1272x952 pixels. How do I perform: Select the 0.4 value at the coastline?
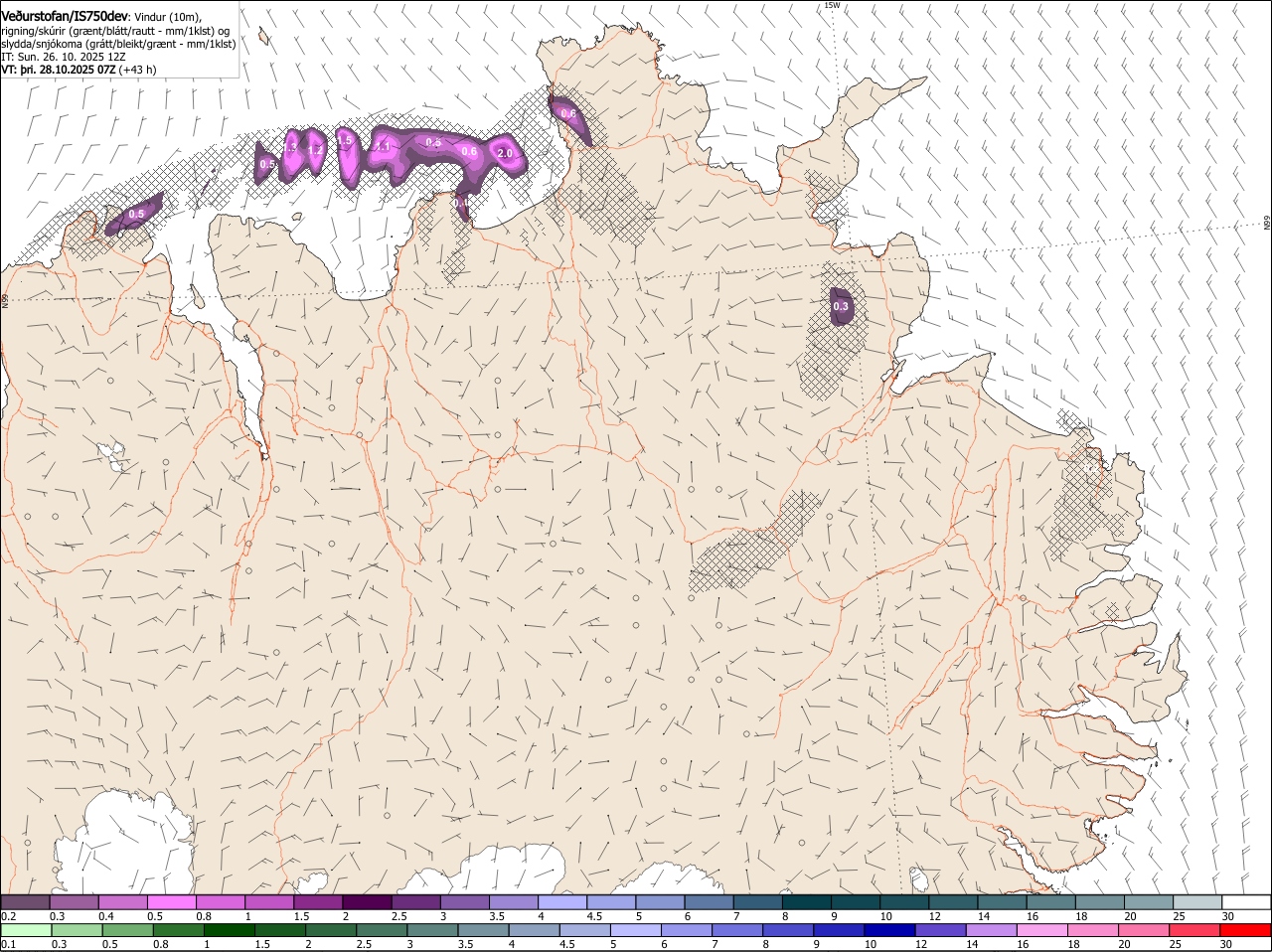pyautogui.click(x=461, y=204)
